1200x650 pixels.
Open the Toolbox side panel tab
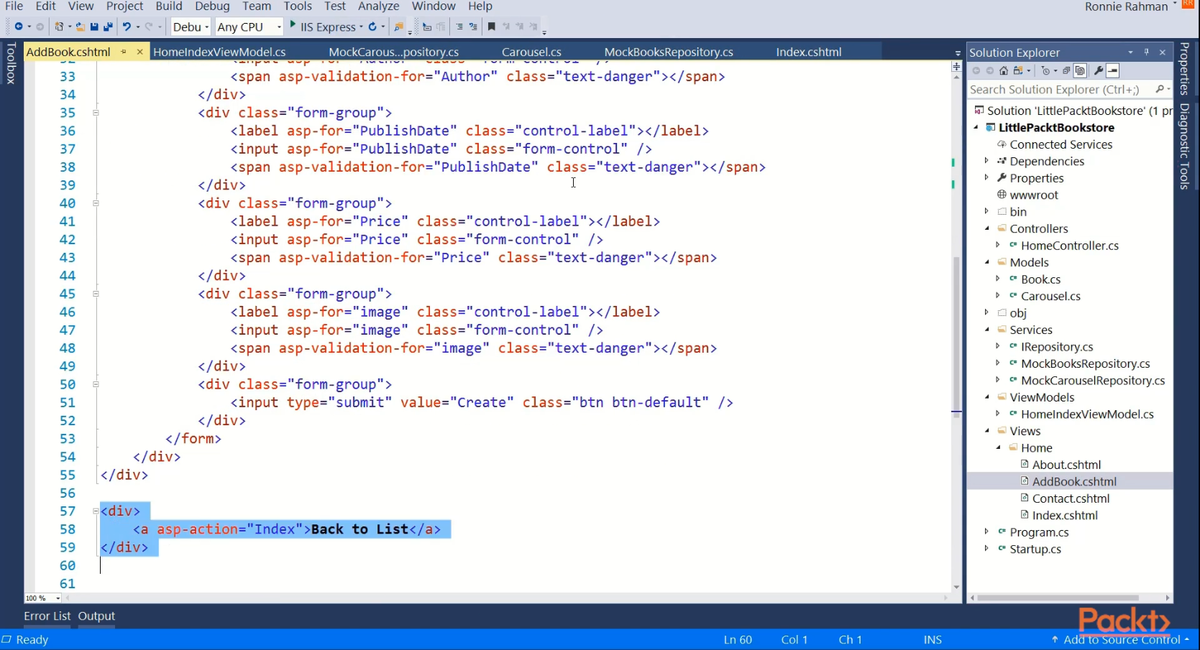(x=10, y=63)
